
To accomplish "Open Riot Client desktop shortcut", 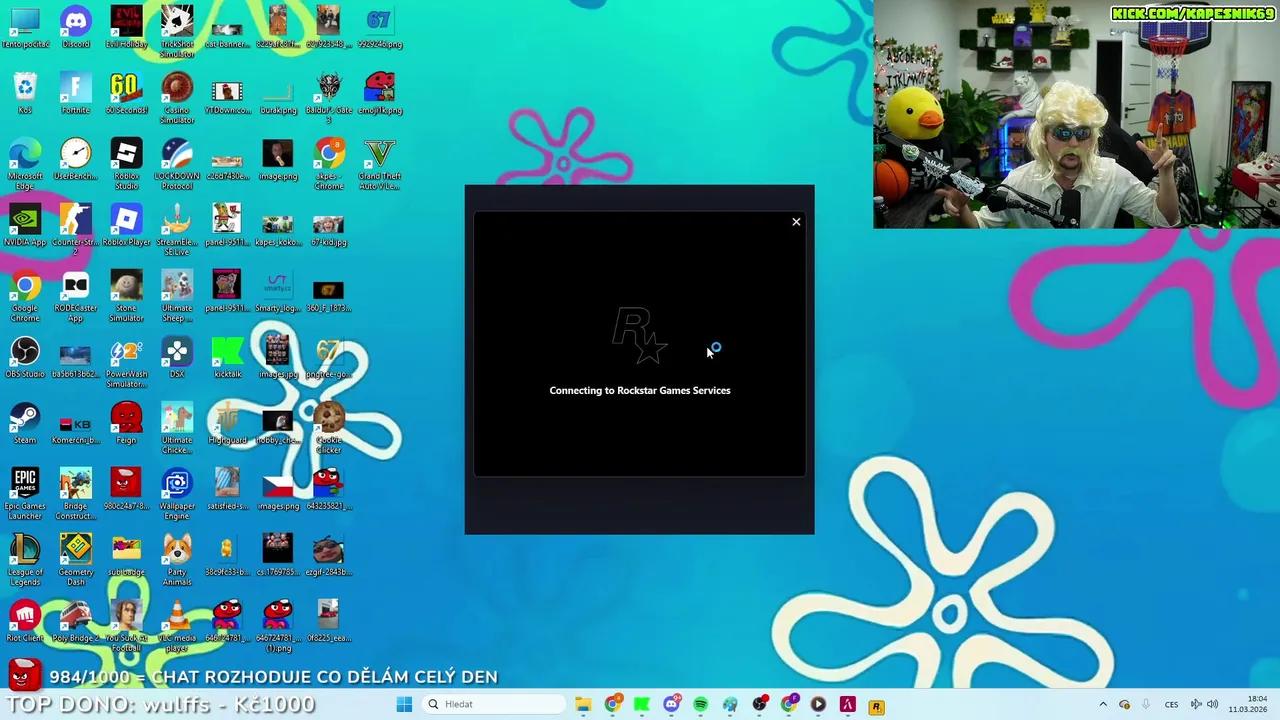I will 25,622.
